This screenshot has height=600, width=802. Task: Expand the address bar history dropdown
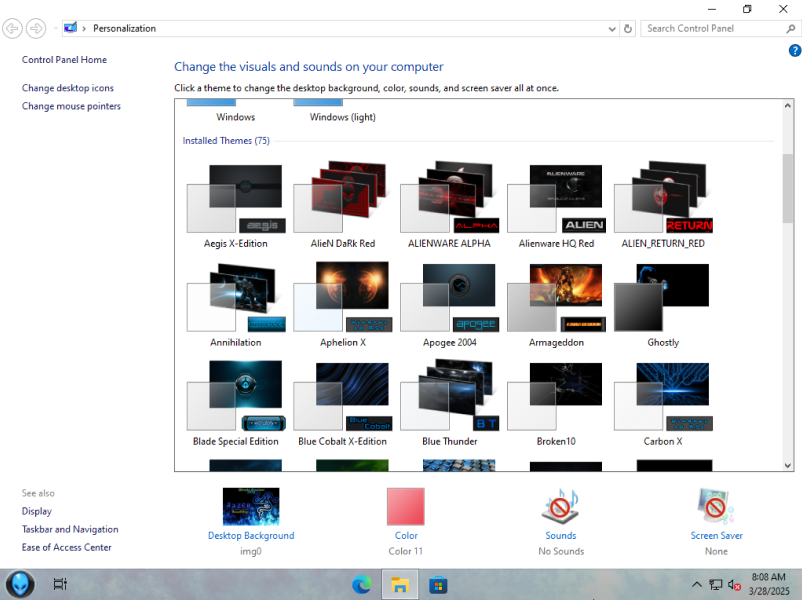[612, 29]
